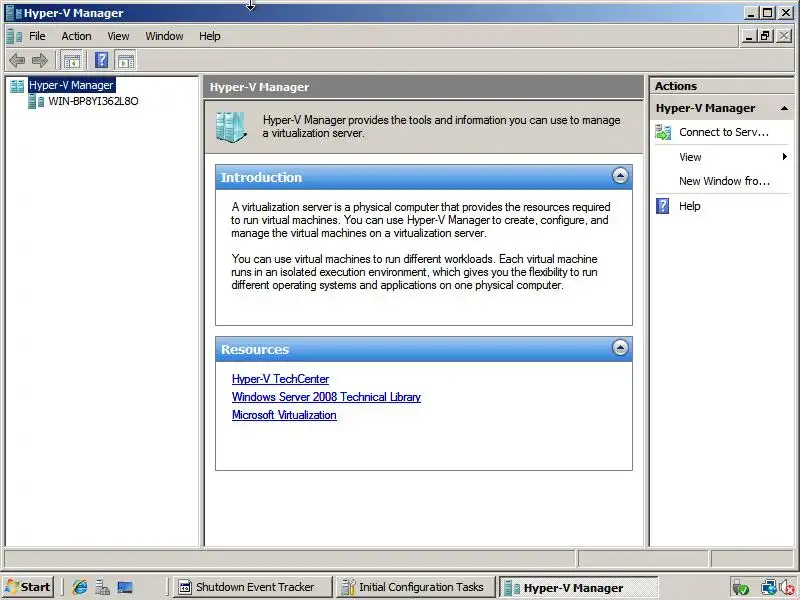Click the network connection tray icon
Image resolution: width=800 pixels, height=600 pixels.
tap(768, 588)
